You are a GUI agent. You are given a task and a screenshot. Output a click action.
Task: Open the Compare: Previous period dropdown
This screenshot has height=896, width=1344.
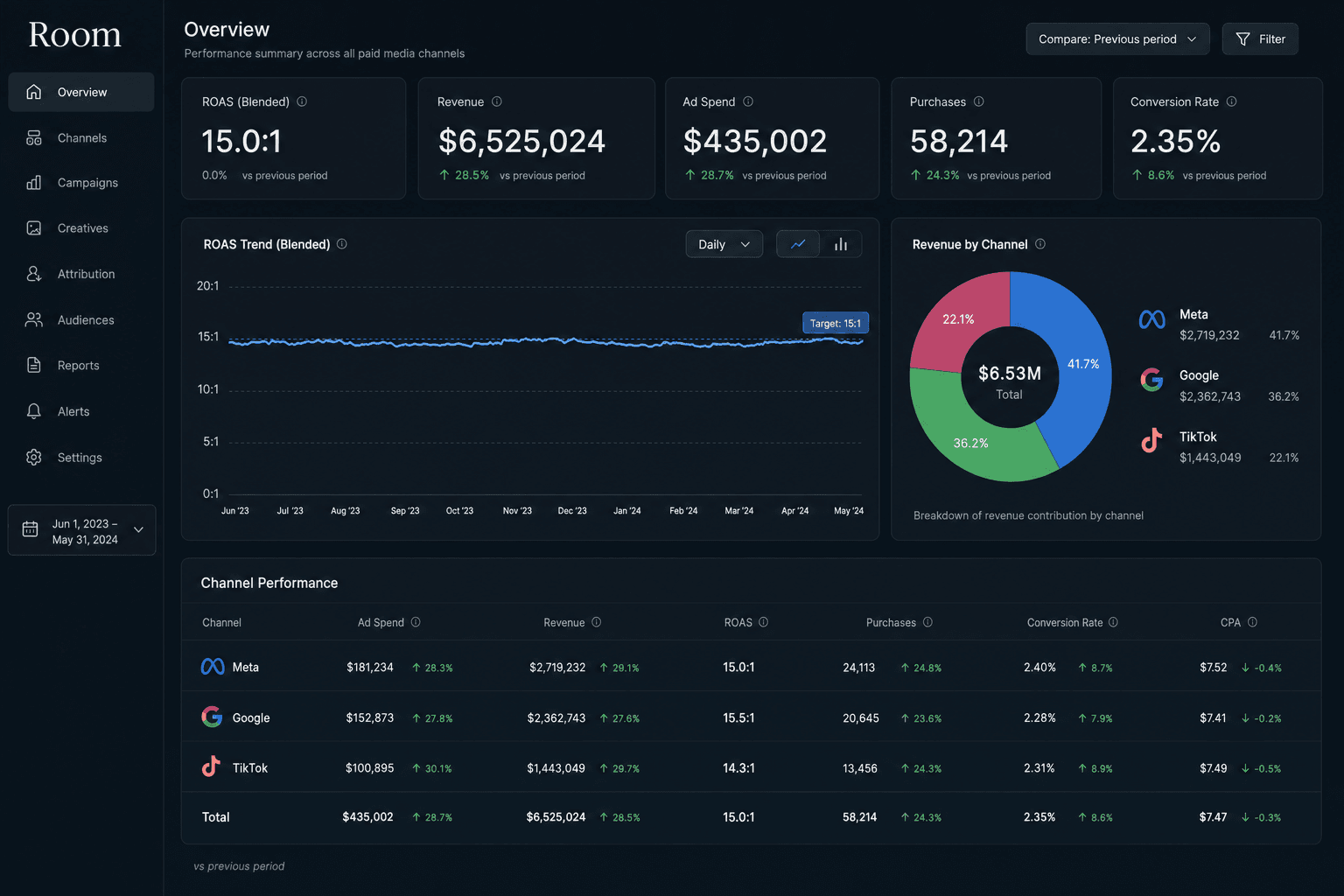pyautogui.click(x=1117, y=38)
